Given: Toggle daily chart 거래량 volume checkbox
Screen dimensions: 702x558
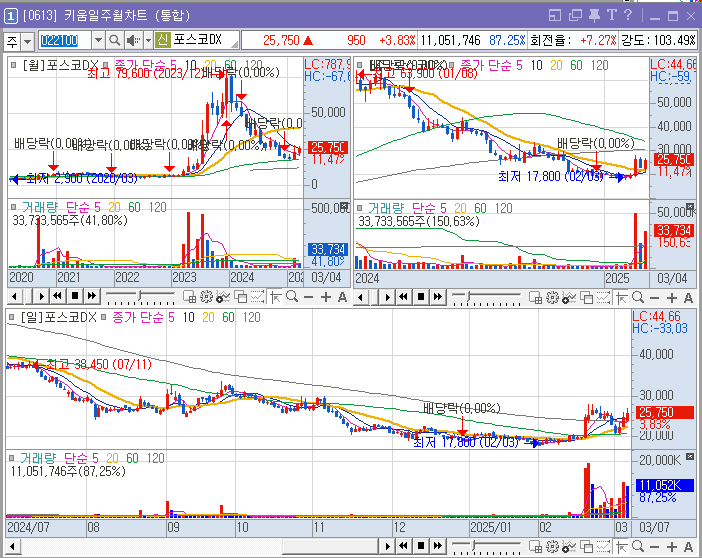Looking at the screenshot, I should (12, 458).
